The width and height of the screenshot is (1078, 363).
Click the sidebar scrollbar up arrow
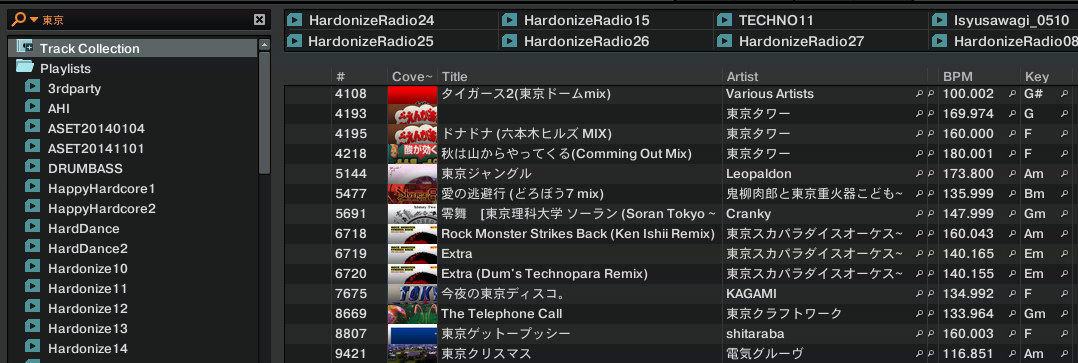point(264,45)
